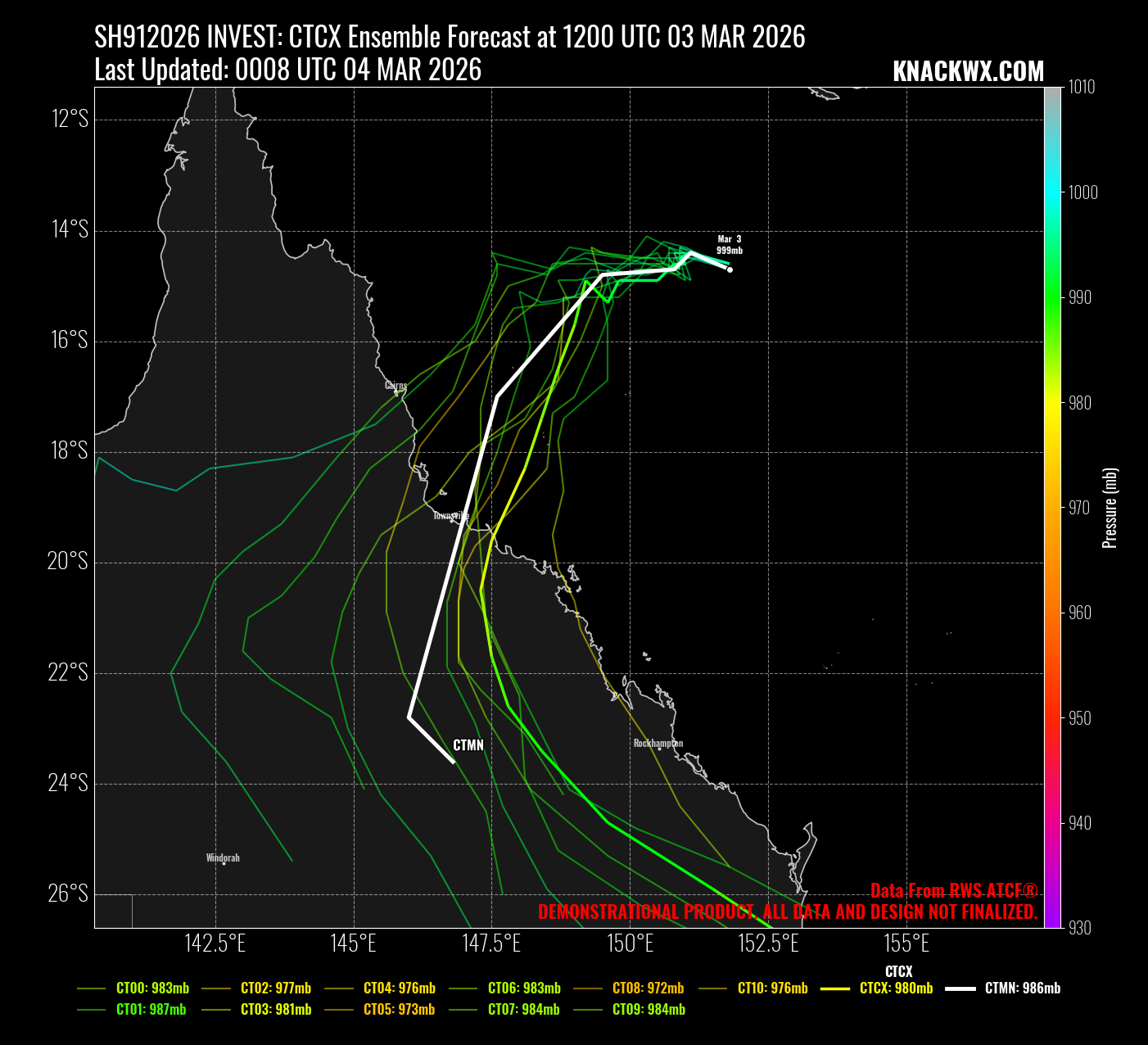The width and height of the screenshot is (1148, 1045).
Task: Select the Townsville city marker
Action: 451,516
